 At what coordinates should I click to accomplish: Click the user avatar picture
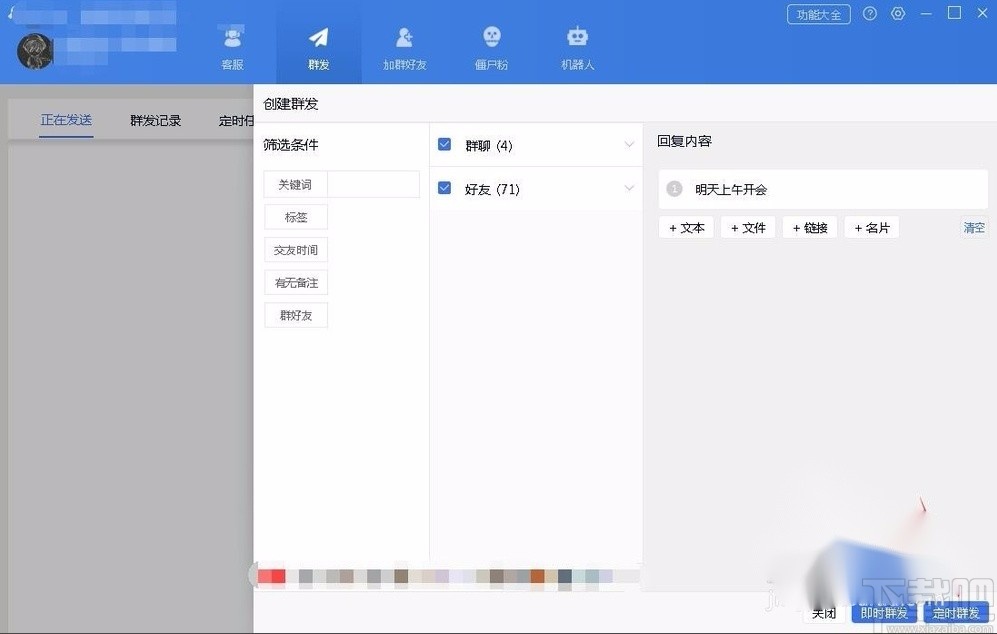tap(34, 51)
